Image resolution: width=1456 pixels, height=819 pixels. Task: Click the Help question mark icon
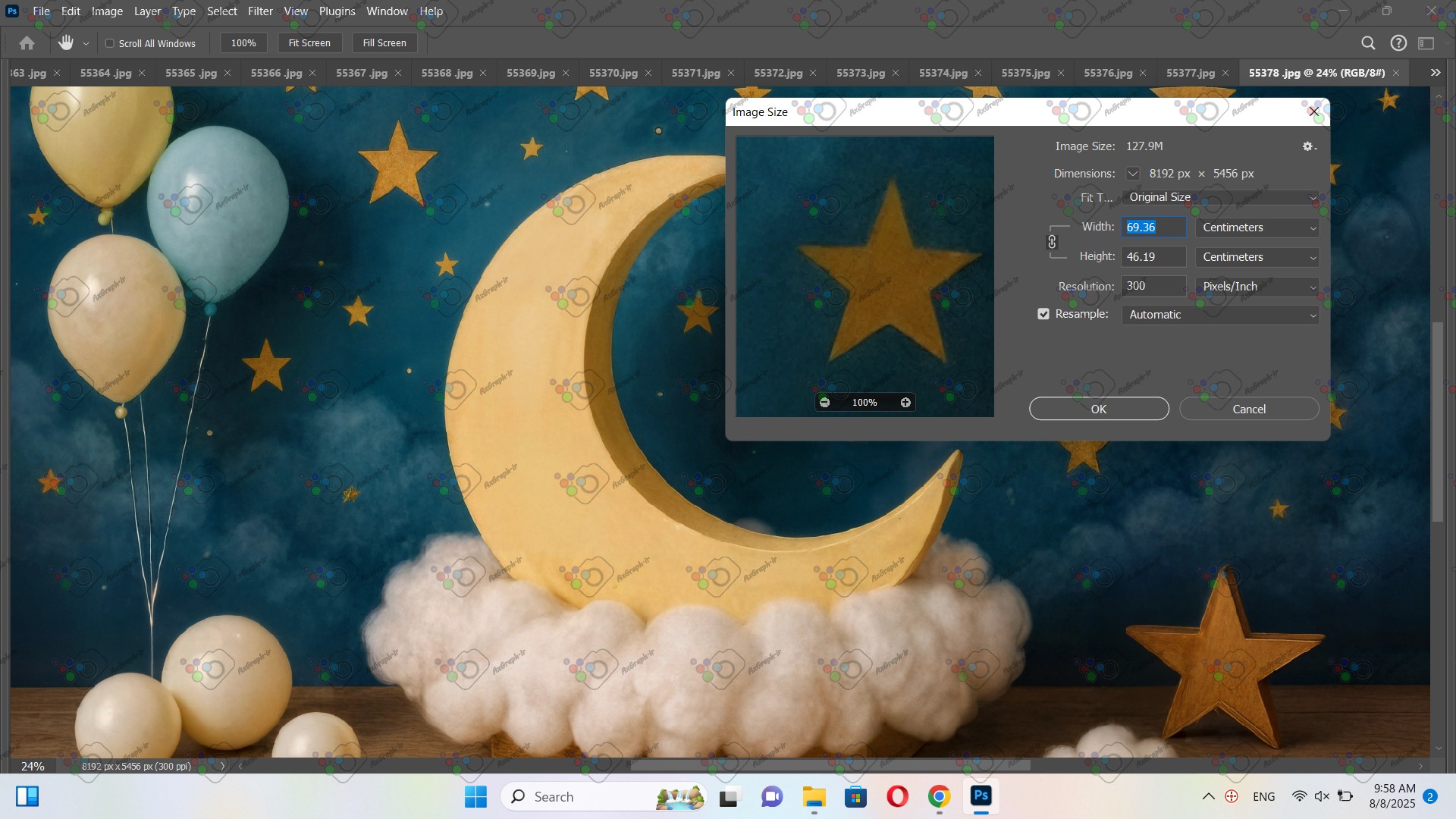pyautogui.click(x=1398, y=43)
